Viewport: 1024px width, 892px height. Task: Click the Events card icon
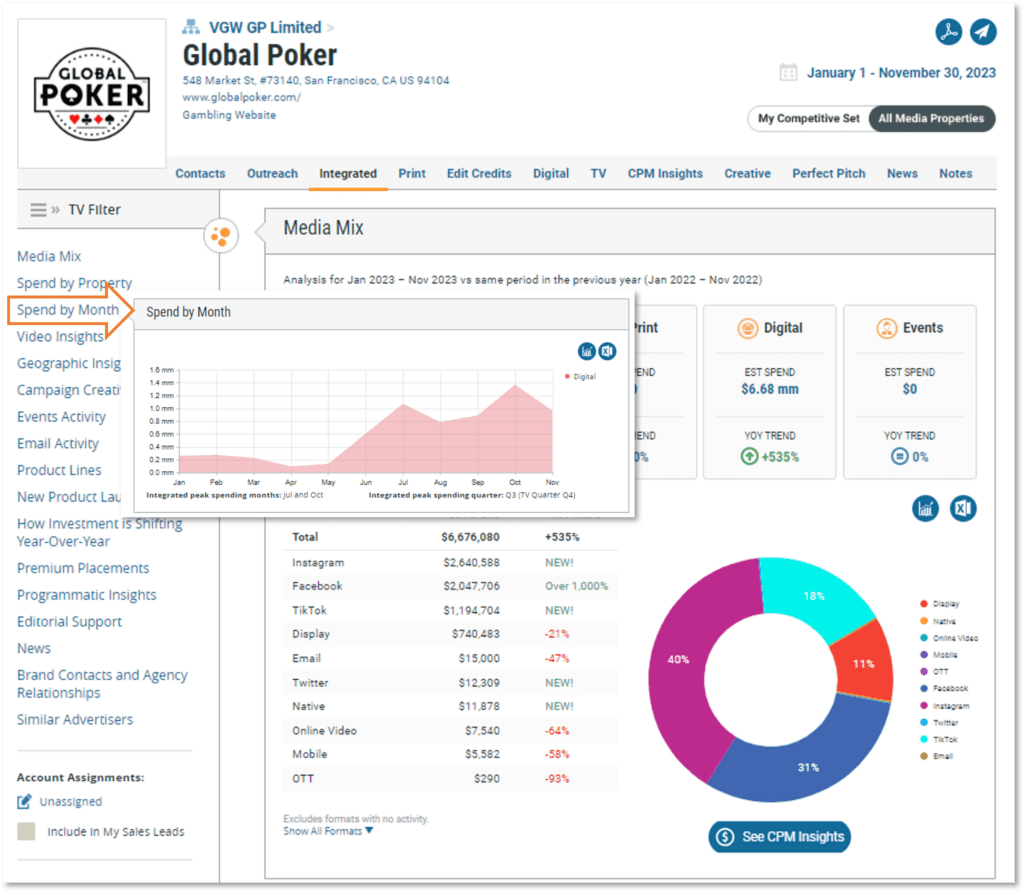(x=887, y=328)
